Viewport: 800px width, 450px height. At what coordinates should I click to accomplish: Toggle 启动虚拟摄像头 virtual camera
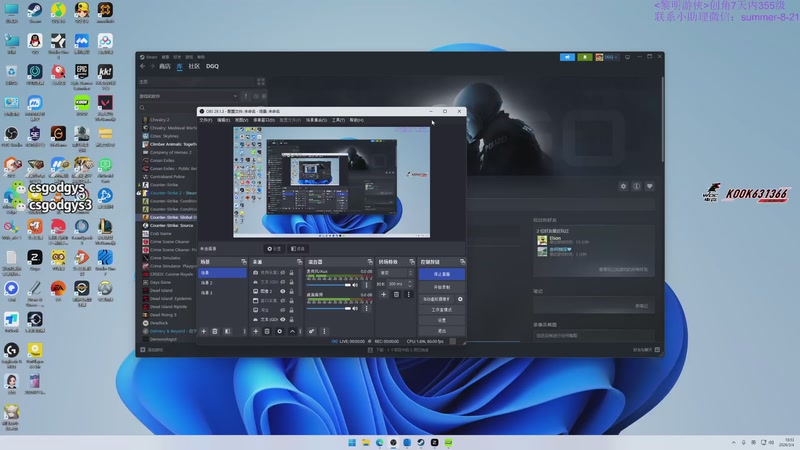[436, 299]
